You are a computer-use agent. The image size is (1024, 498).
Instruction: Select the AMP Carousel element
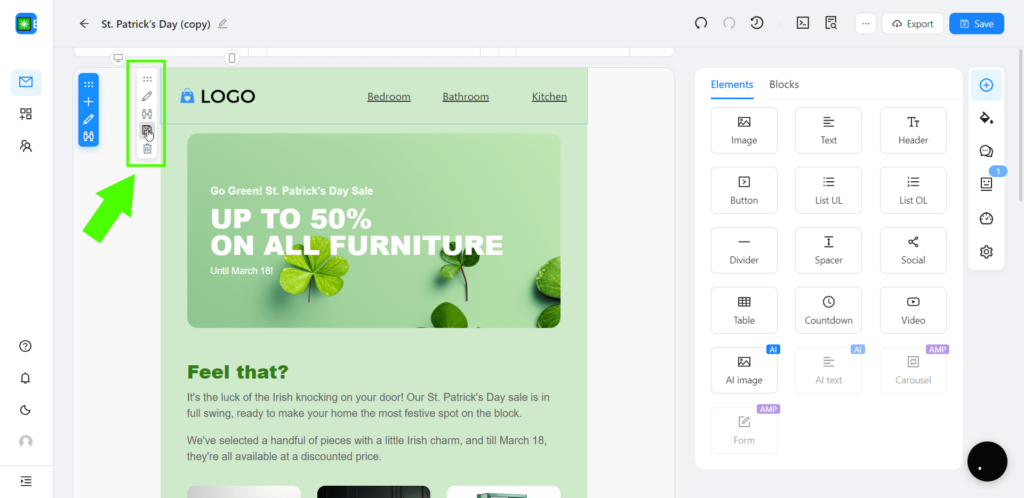coord(913,370)
